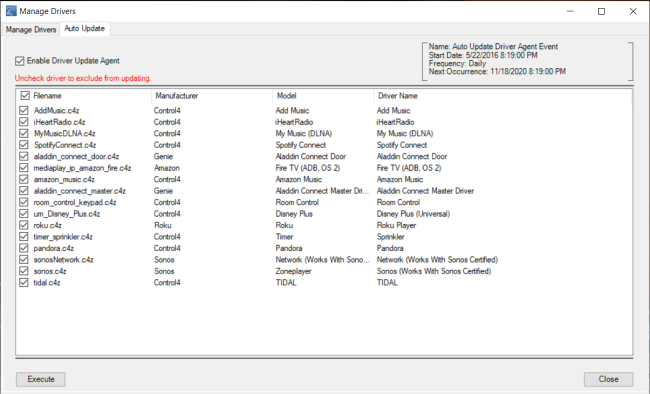Close the window with the title bar X
Screen dimensions: 650x394
click(x=633, y=11)
